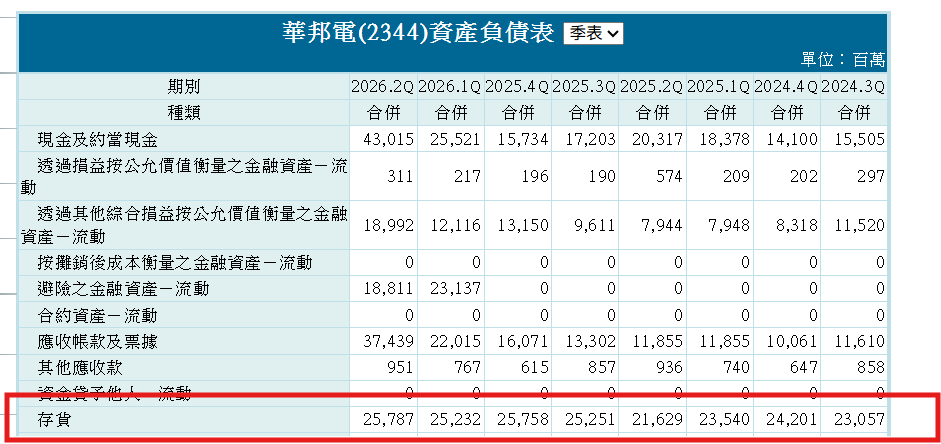Viewport: 941px width, 444px height.
Task: Click the 2024.3Q column header
Action: (853, 87)
